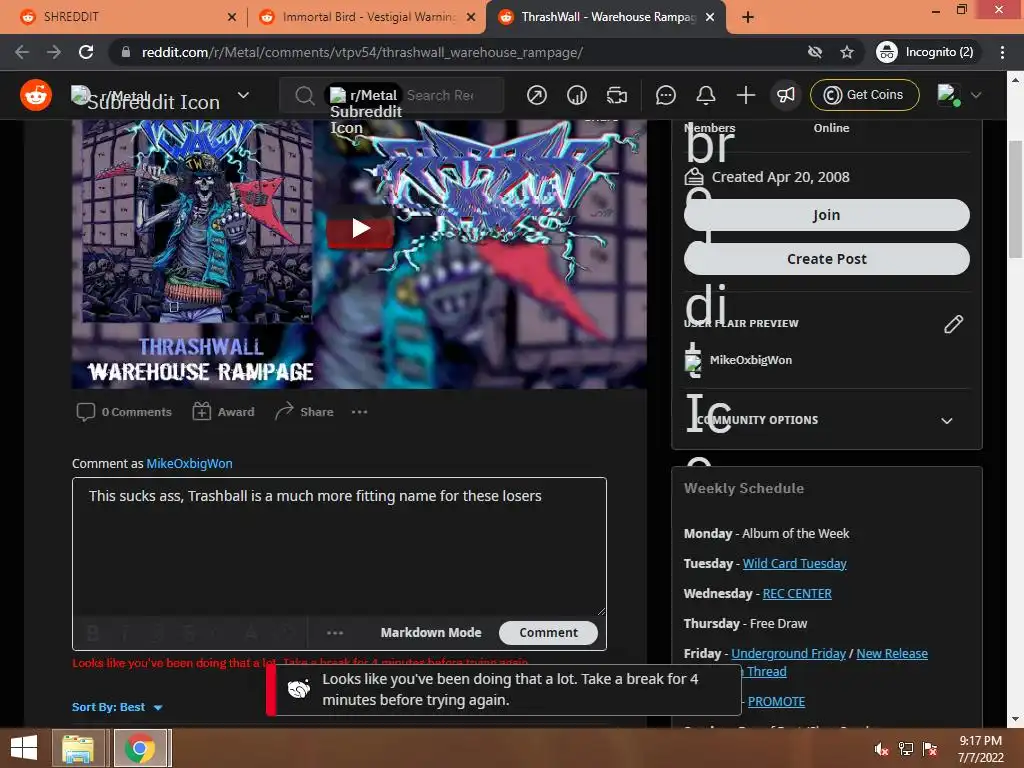Click the network tray icon
Image resolution: width=1024 pixels, height=768 pixels.
pos(905,749)
